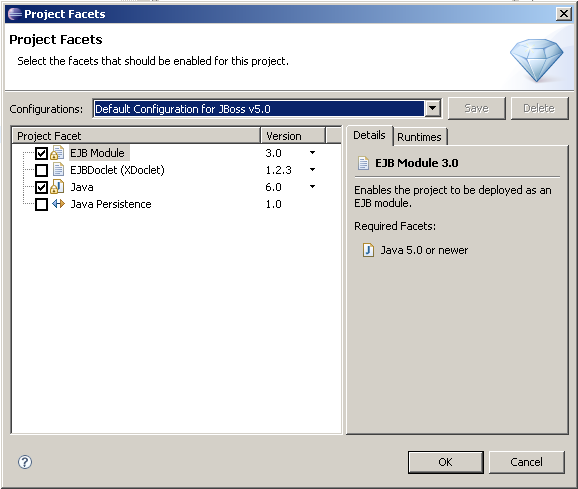Viewport: 578px width, 489px height.
Task: Click the OK button
Action: (445, 462)
